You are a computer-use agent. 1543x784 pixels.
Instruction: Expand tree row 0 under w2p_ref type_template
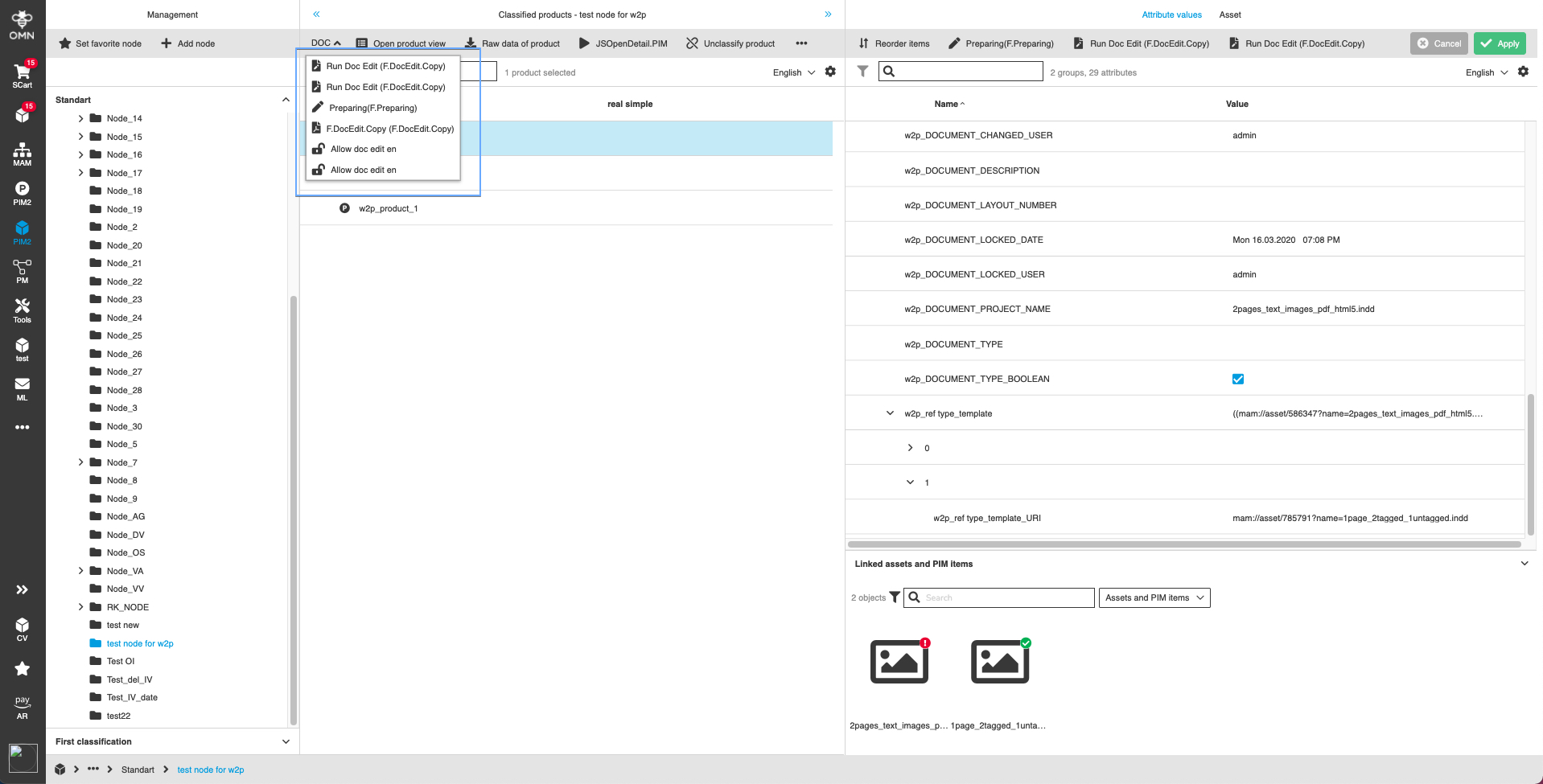910,448
